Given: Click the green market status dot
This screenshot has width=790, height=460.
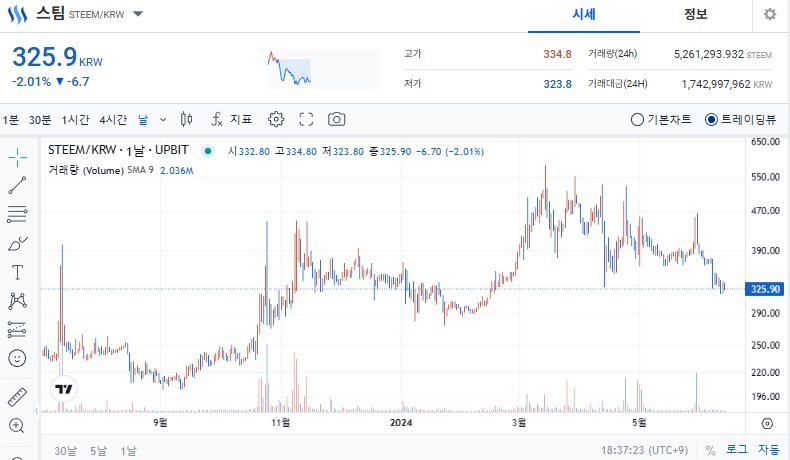Looking at the screenshot, I should (208, 151).
